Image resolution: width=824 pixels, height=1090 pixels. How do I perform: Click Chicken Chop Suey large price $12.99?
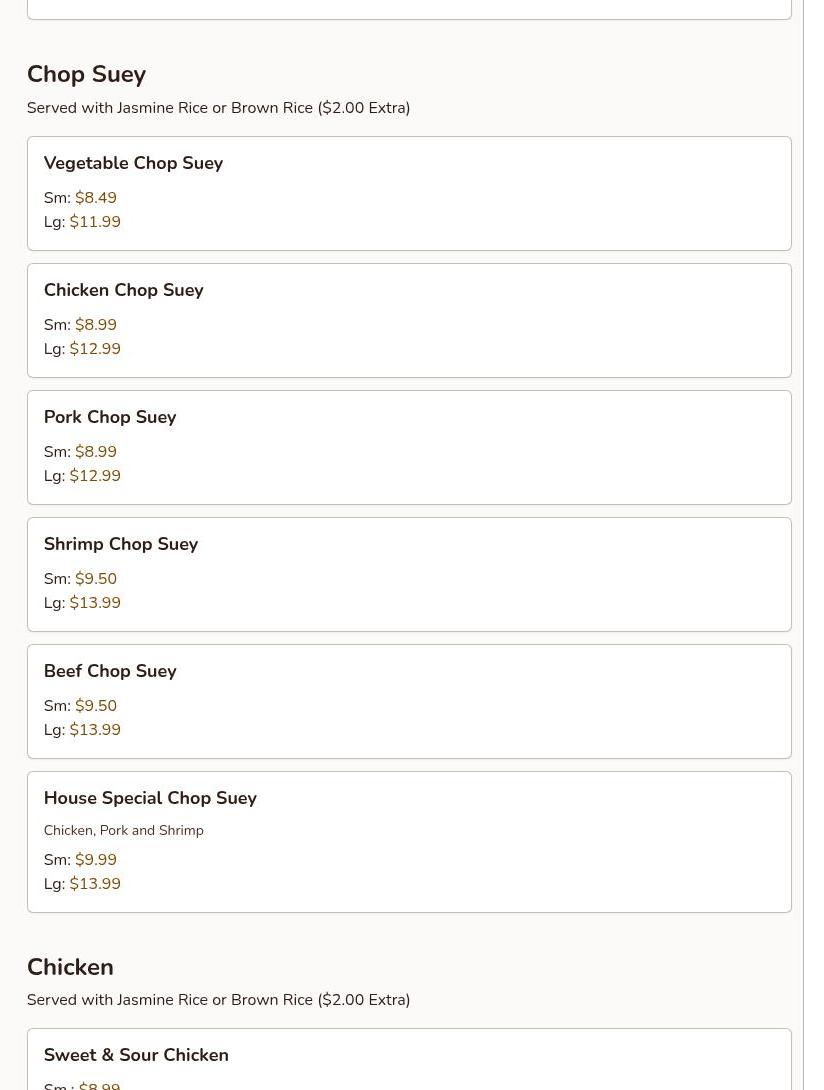[x=95, y=349]
